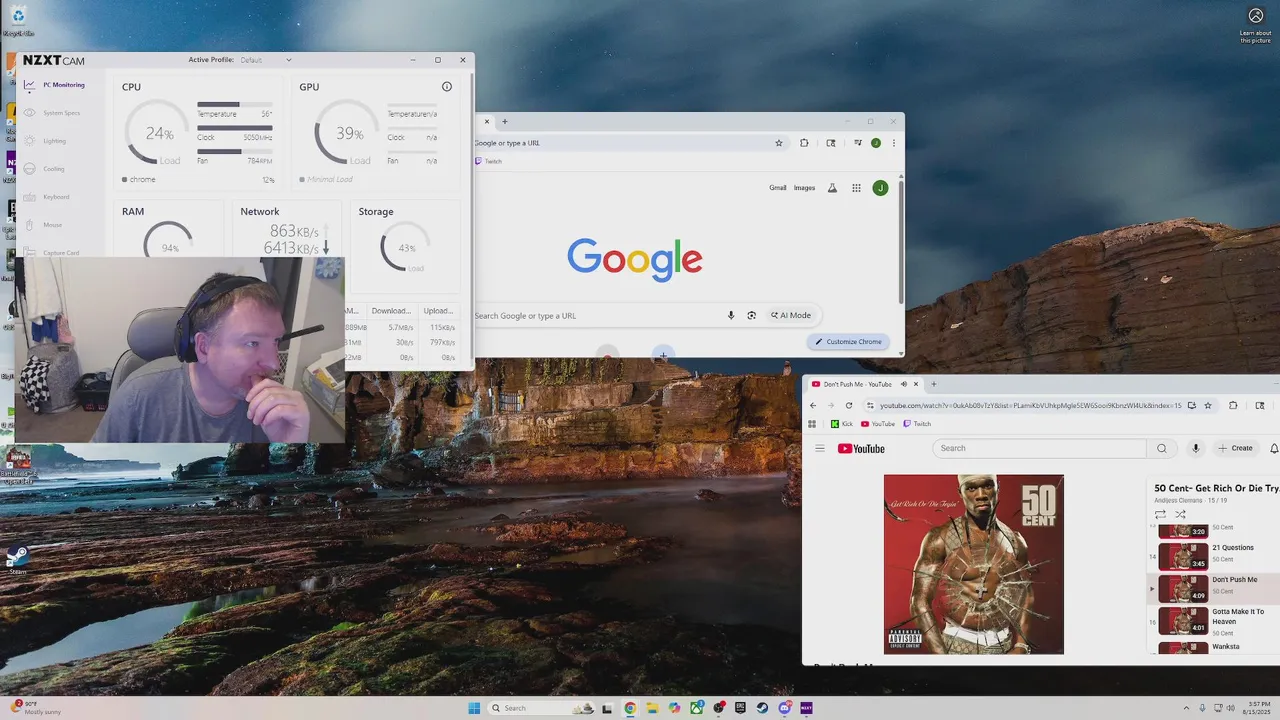Play 21 Questions from the playlist
The width and height of the screenshot is (1280, 720).
(x=1215, y=555)
